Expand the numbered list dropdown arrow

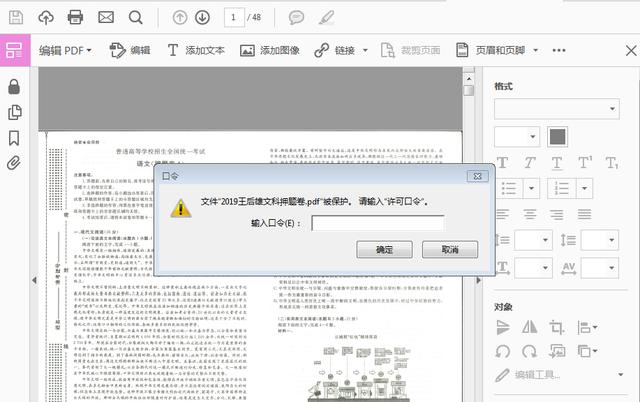(584, 188)
